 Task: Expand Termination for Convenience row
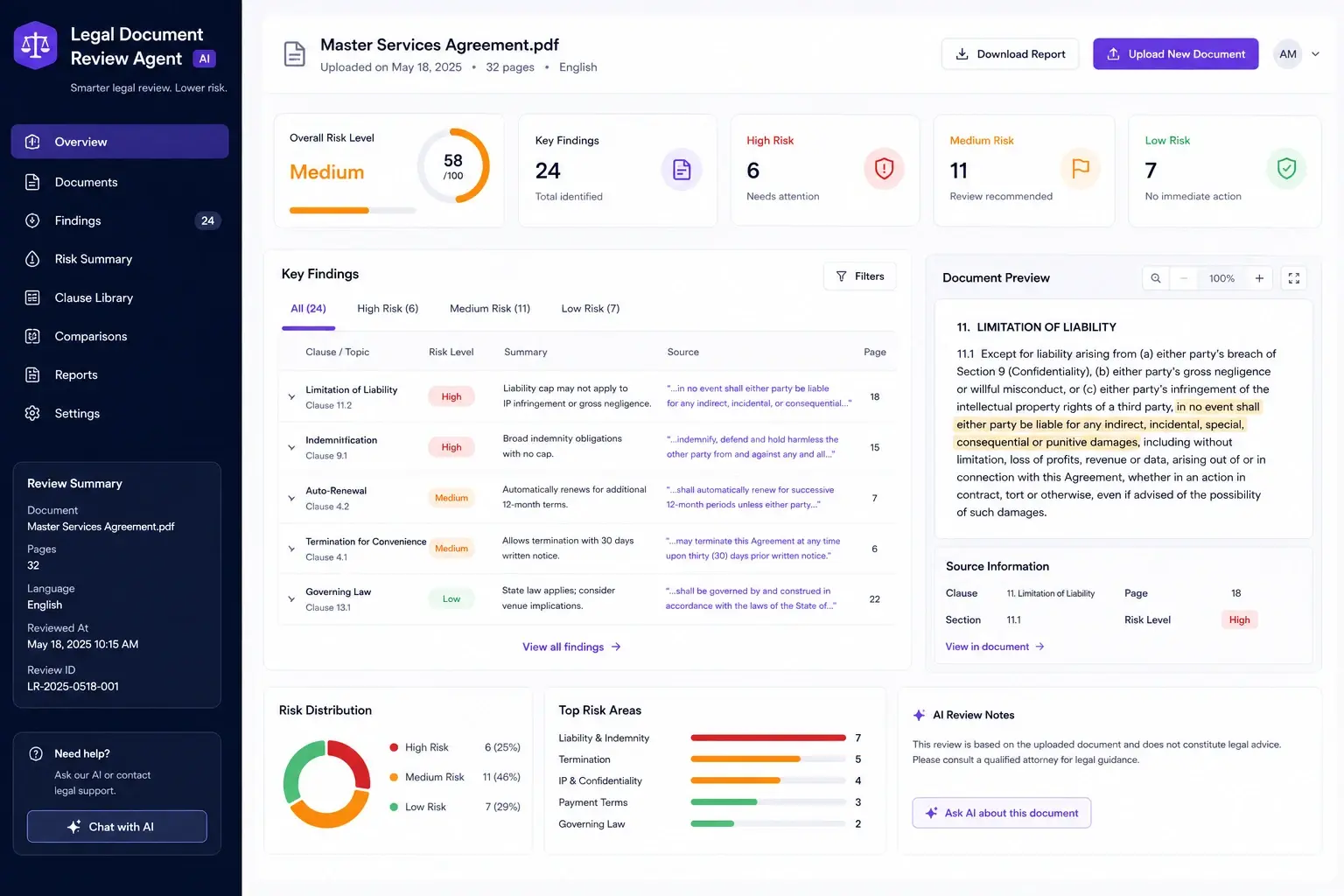point(291,549)
